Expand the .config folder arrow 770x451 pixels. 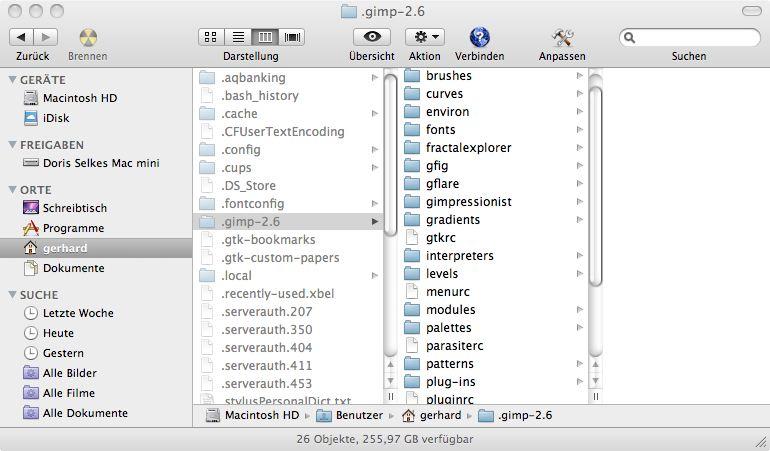pyautogui.click(x=375, y=149)
